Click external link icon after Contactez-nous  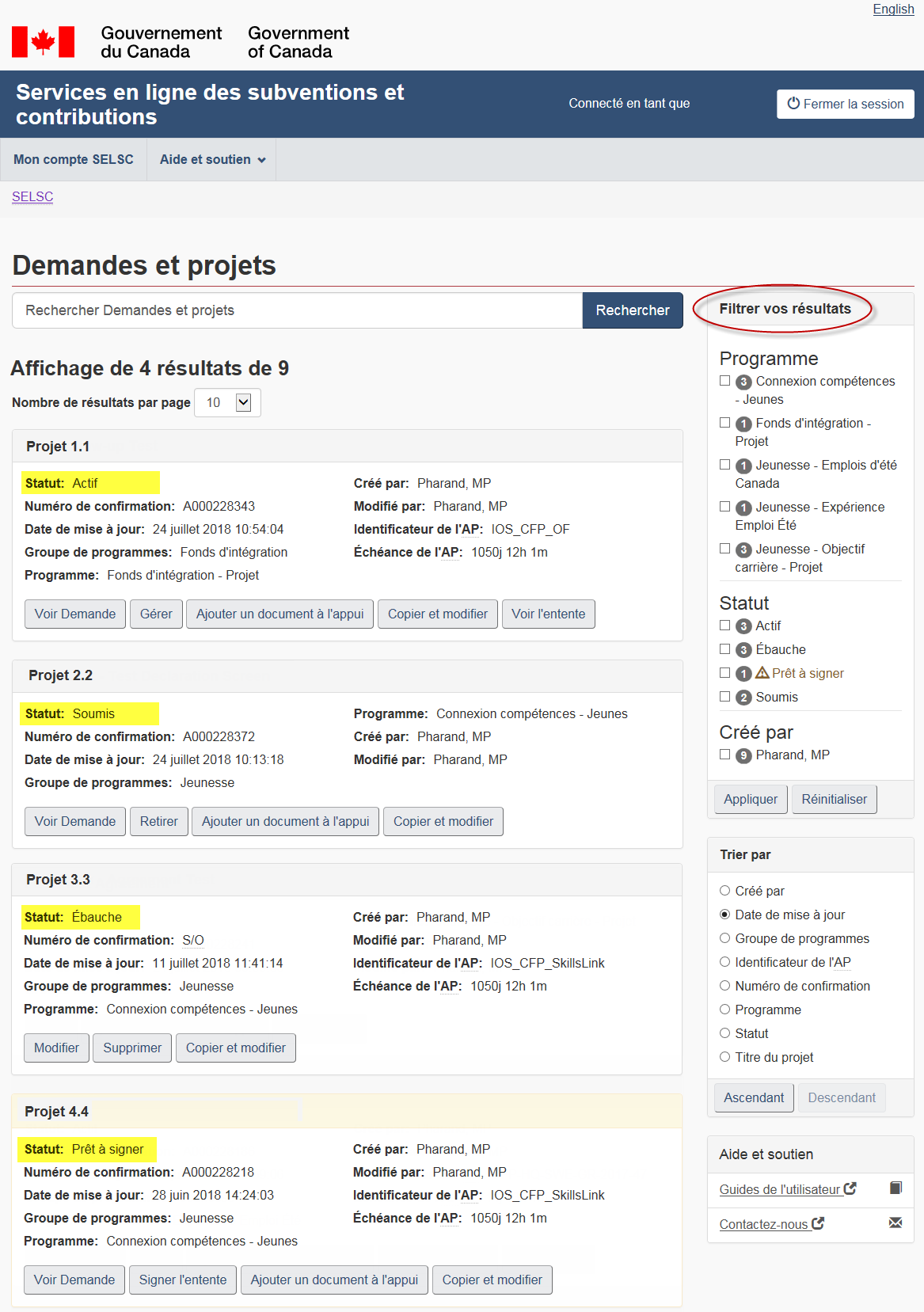tap(819, 1223)
